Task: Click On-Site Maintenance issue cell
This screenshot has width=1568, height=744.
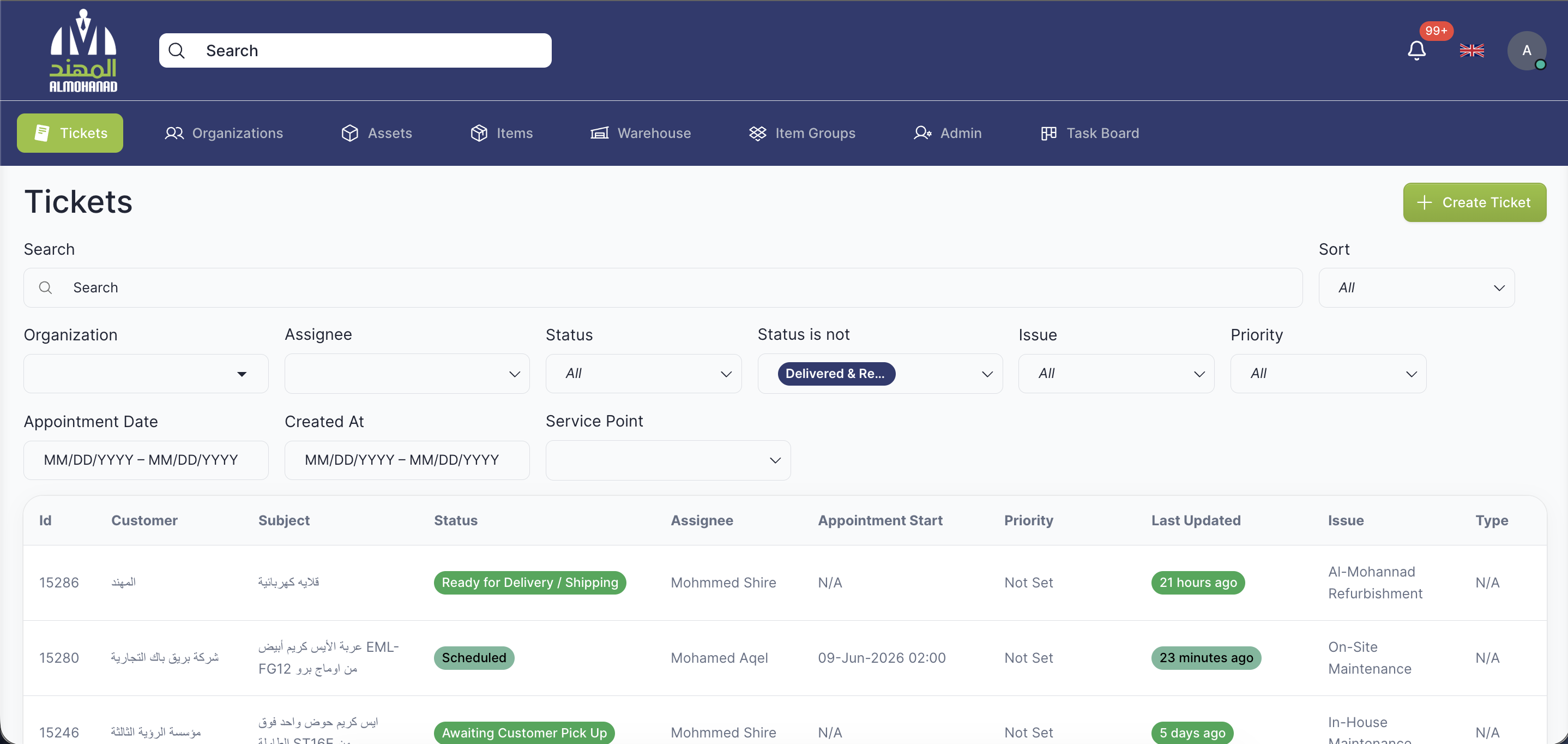Action: coord(1370,657)
